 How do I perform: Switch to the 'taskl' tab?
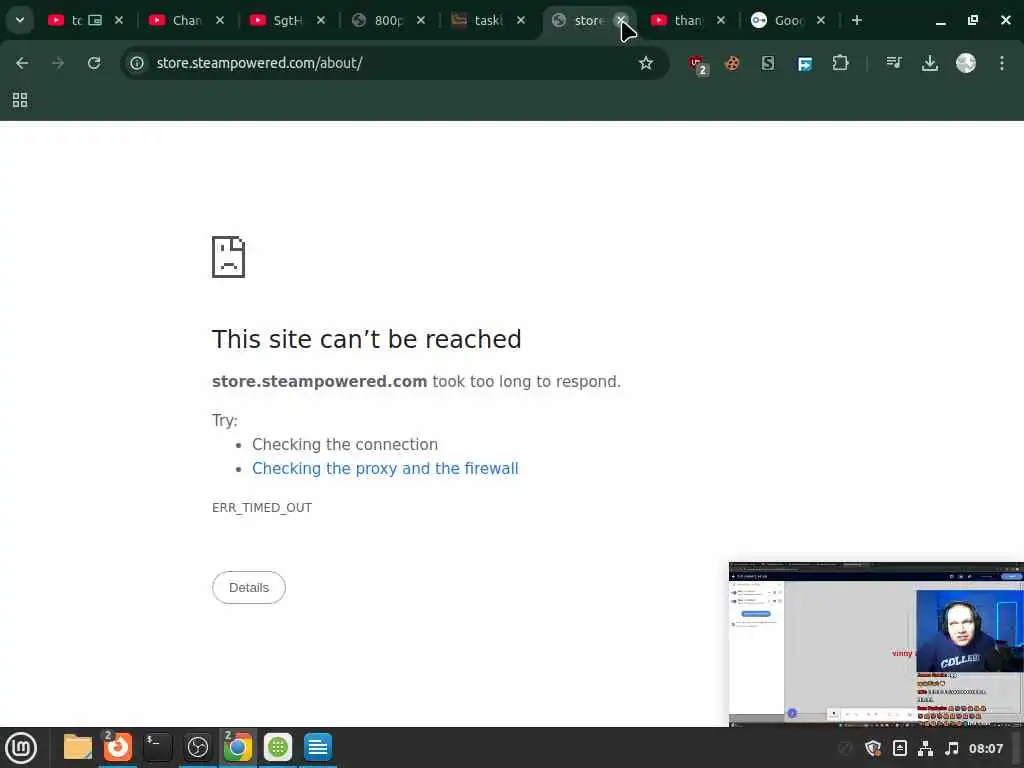pos(480,20)
